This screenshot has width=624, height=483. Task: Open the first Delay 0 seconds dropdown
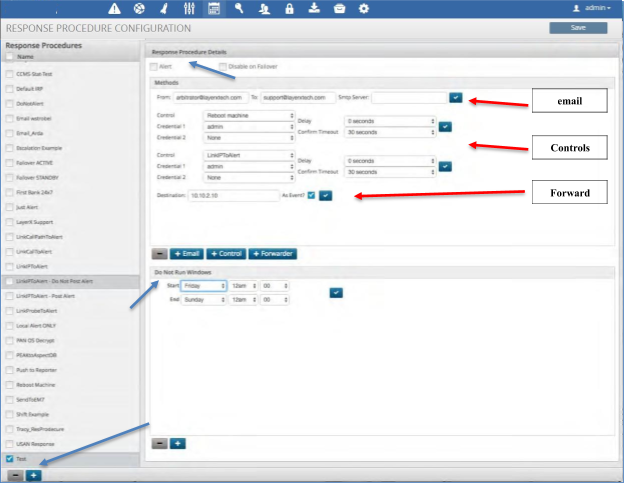(x=390, y=121)
